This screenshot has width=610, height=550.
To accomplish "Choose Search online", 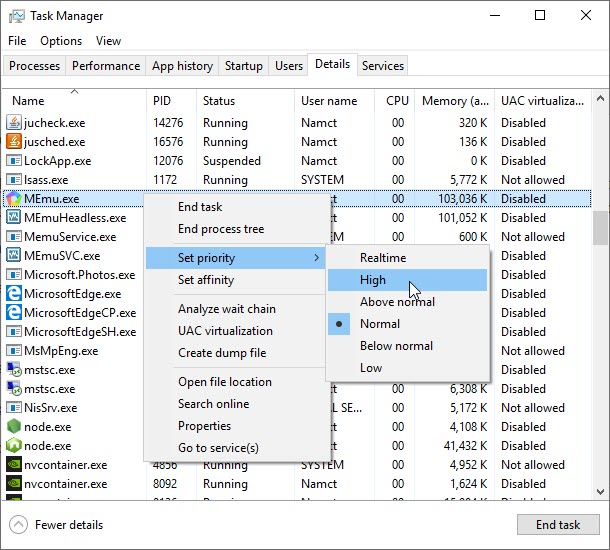I will coord(235,404).
